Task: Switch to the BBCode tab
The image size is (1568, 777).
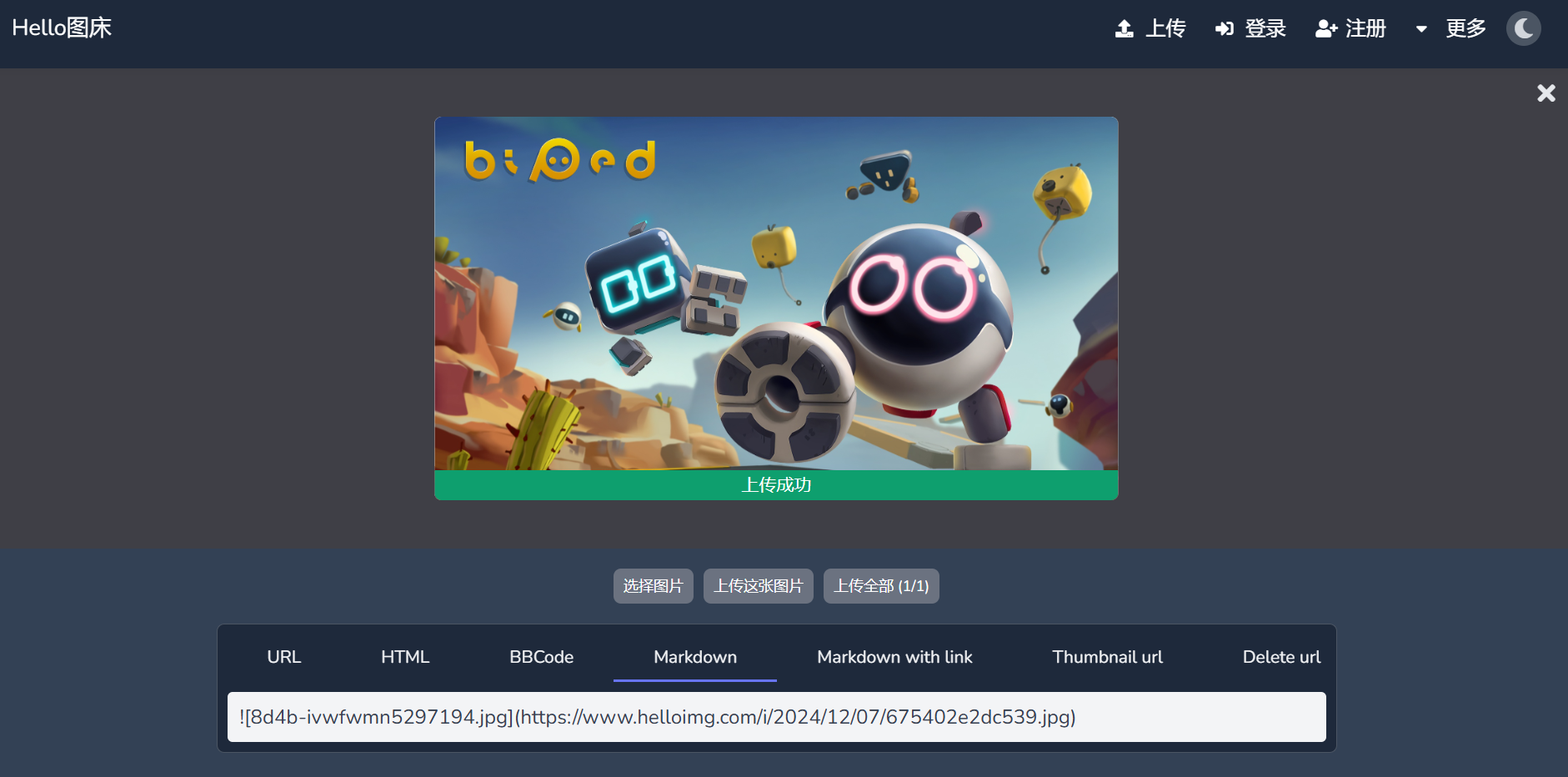Action: 542,657
